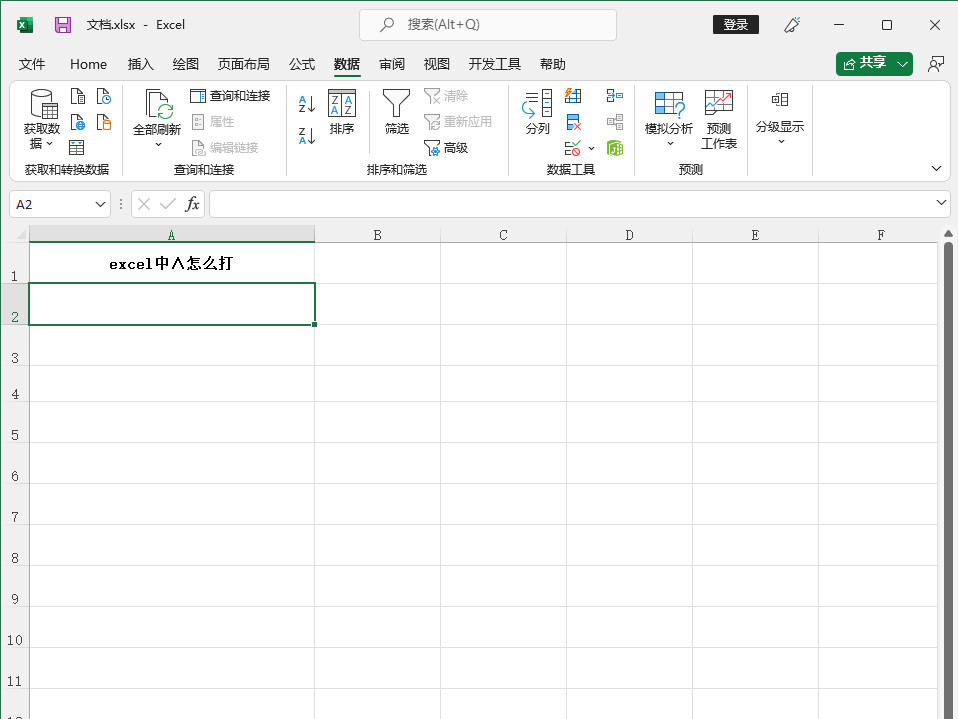This screenshot has height=719, width=958.
Task: Click the 清除 clear filter button
Action: click(x=446, y=96)
